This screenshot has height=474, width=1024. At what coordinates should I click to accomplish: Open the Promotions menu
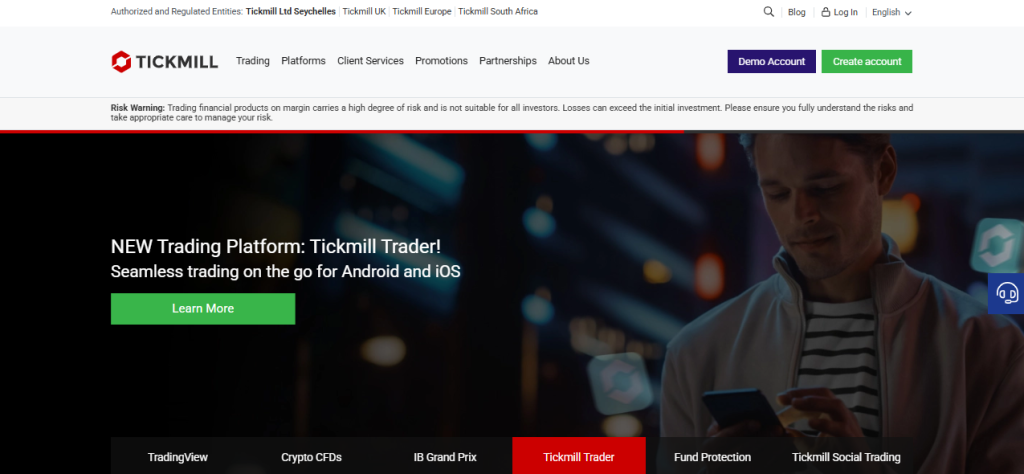point(441,61)
